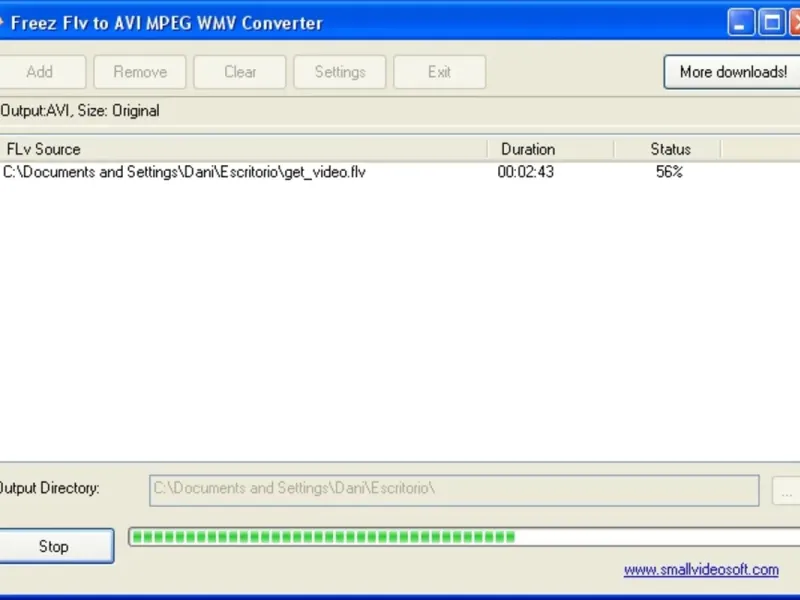The image size is (800, 600).
Task: Click the green conversion progress bar
Action: [464, 537]
